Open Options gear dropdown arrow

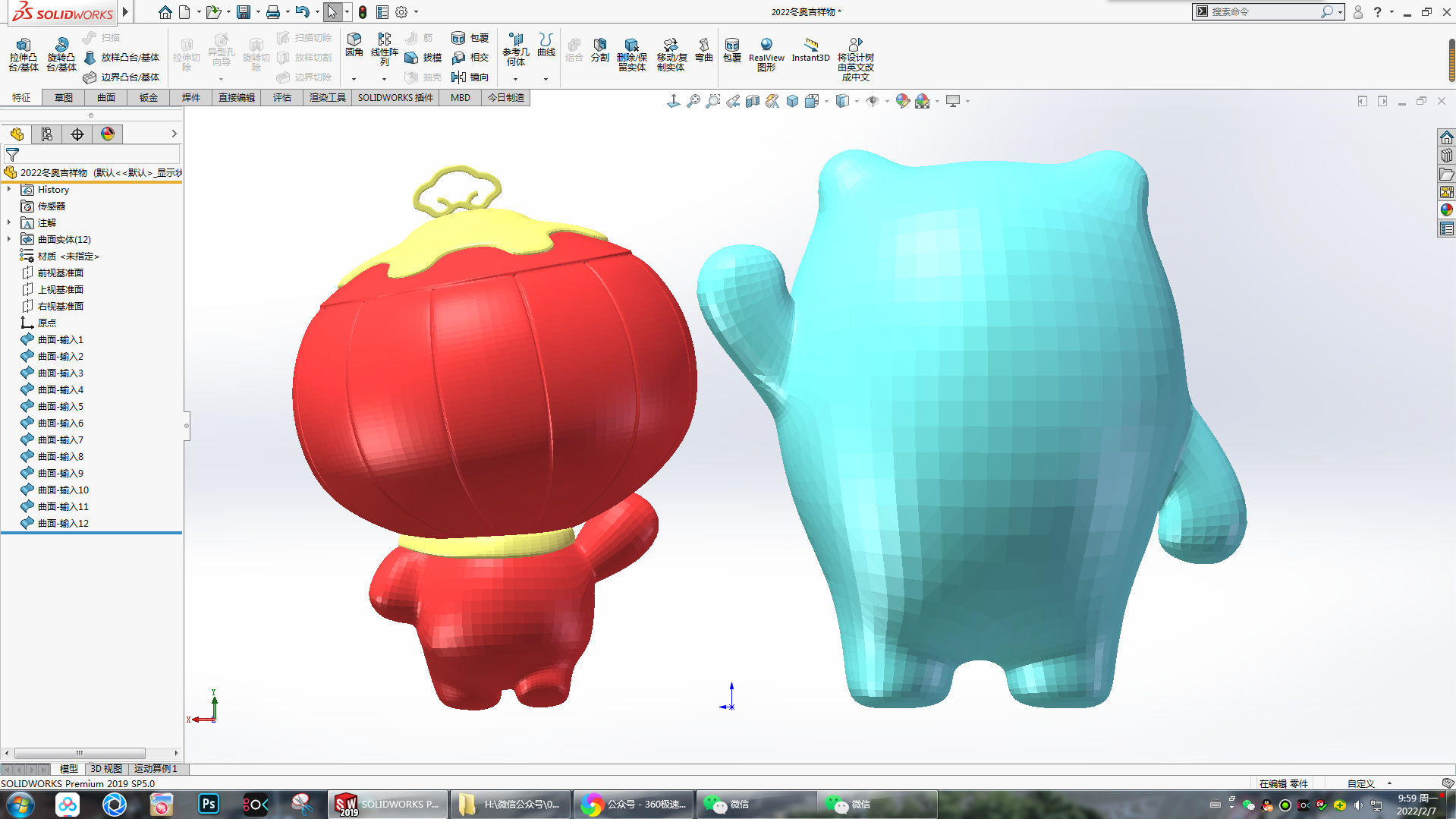(416, 12)
